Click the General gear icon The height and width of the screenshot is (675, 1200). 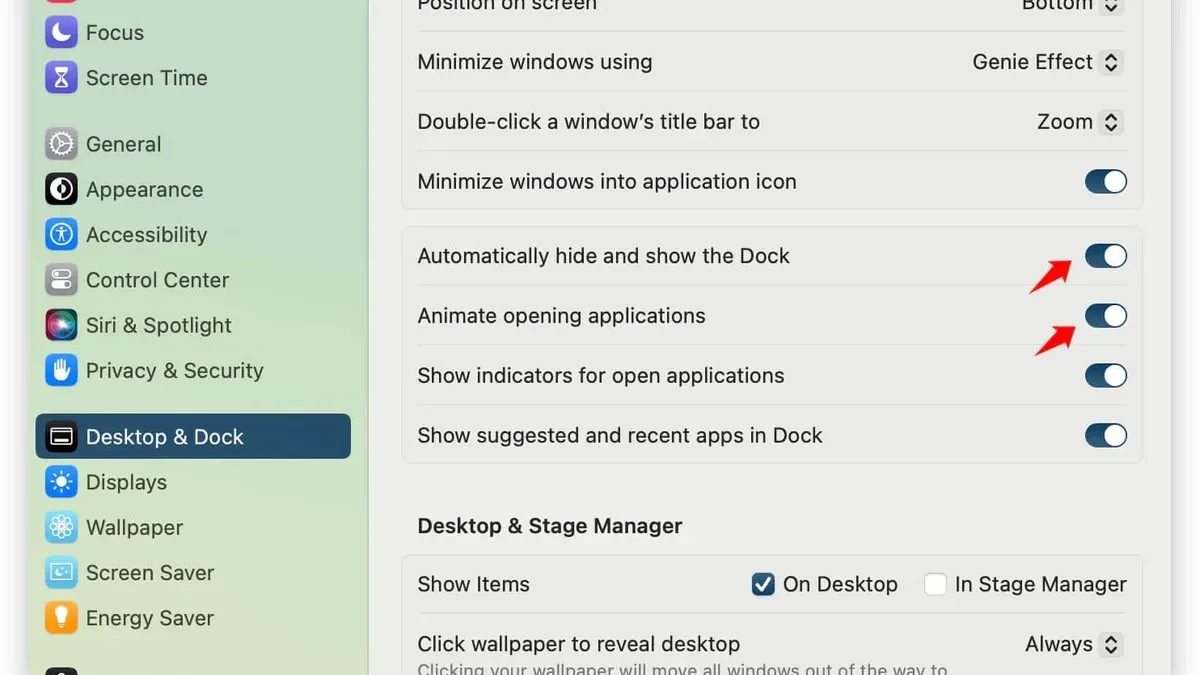click(61, 144)
